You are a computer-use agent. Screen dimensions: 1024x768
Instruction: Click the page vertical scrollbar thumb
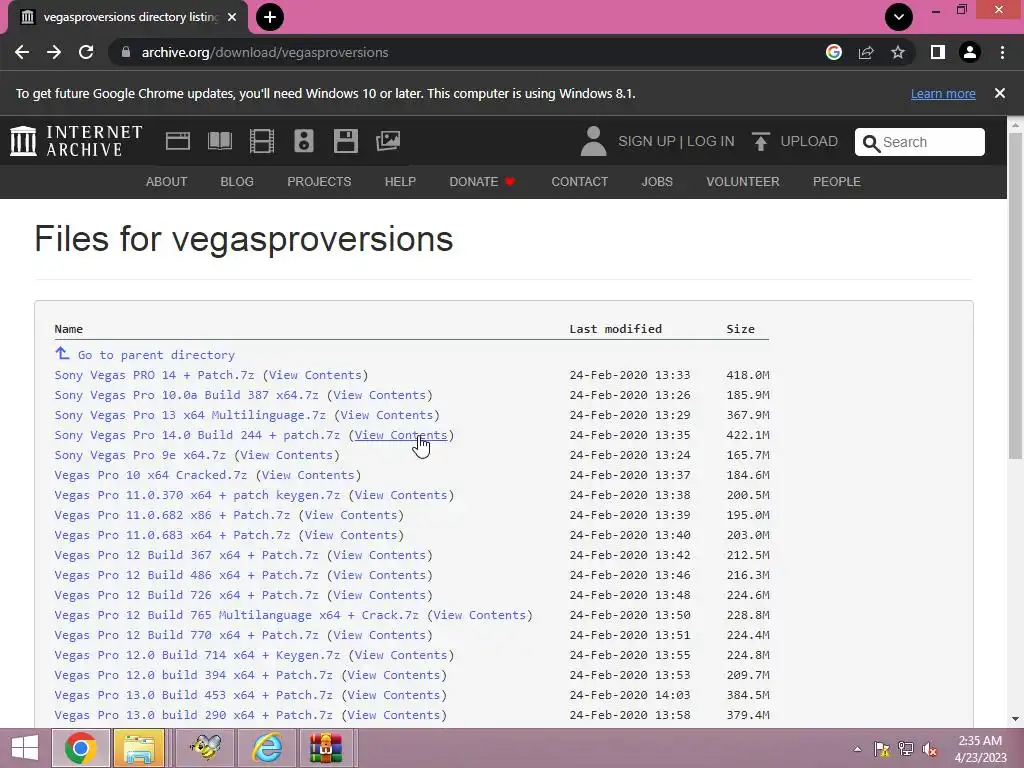pyautogui.click(x=1016, y=295)
